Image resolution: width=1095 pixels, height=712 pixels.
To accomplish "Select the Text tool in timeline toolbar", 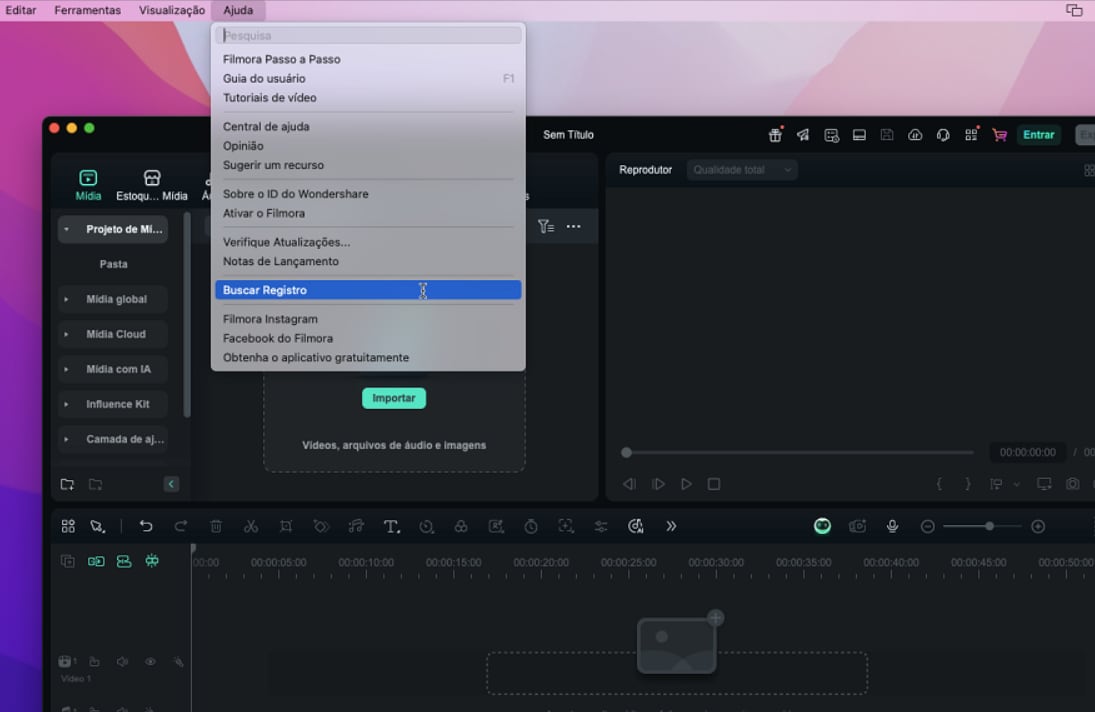I will [x=391, y=526].
